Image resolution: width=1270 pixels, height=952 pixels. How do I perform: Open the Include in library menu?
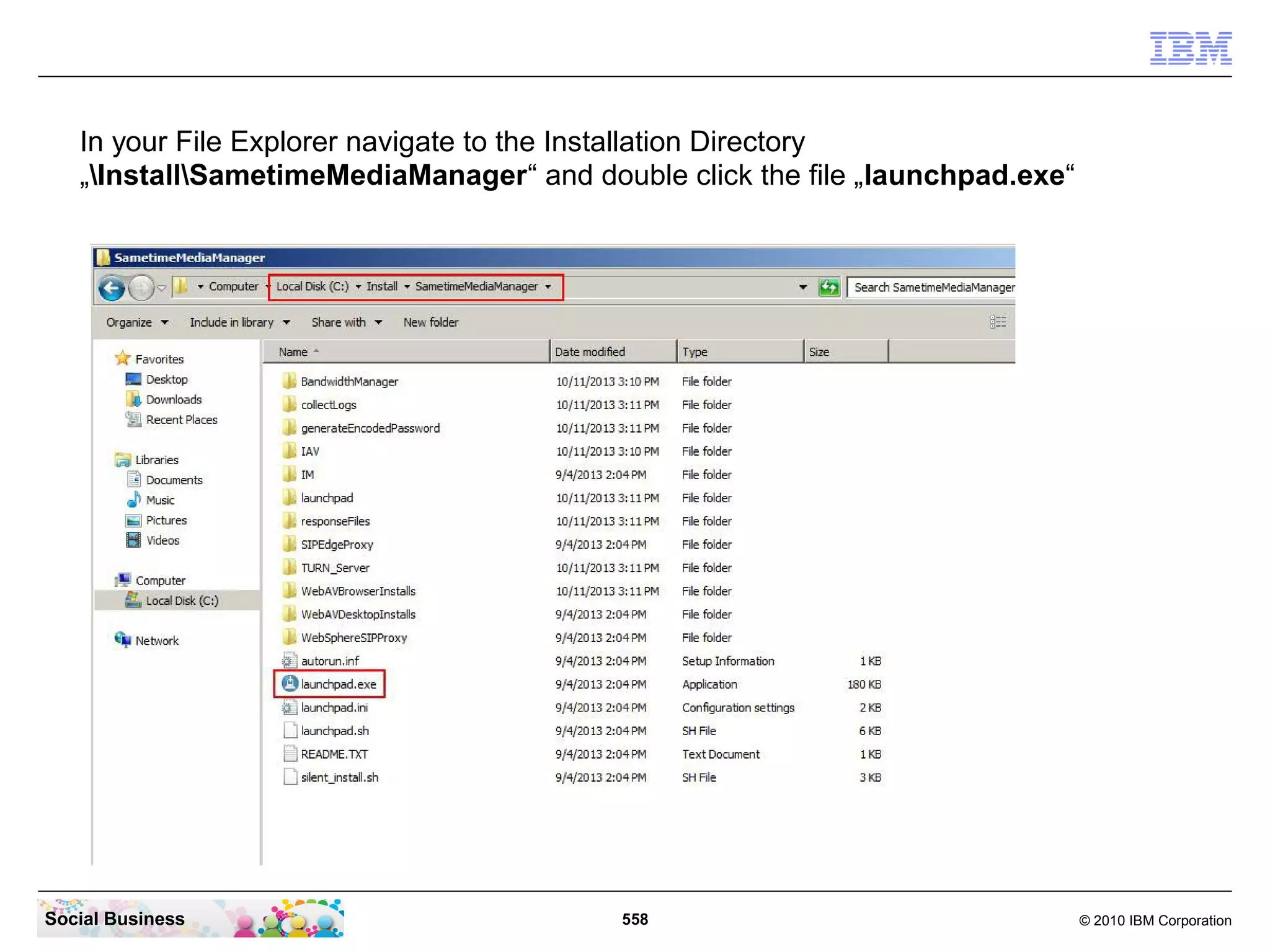point(240,322)
